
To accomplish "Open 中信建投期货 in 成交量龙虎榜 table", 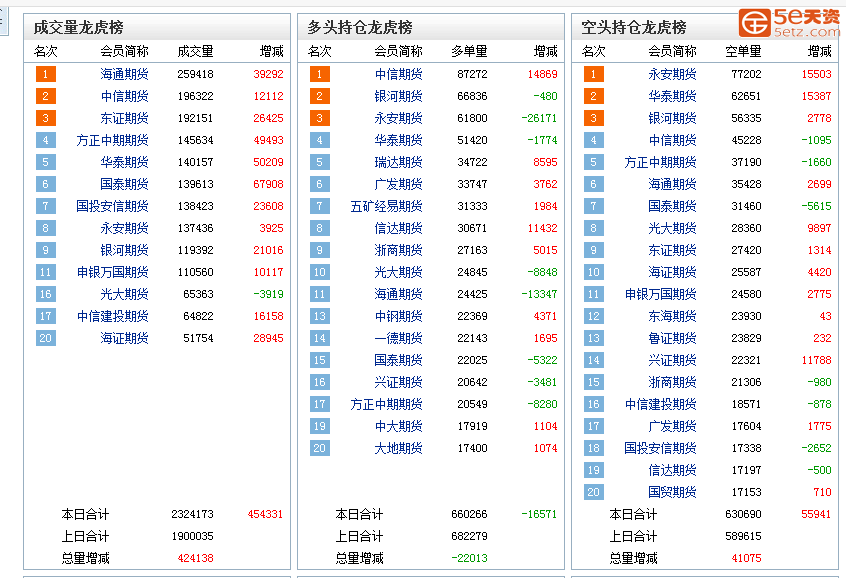I will pyautogui.click(x=112, y=316).
